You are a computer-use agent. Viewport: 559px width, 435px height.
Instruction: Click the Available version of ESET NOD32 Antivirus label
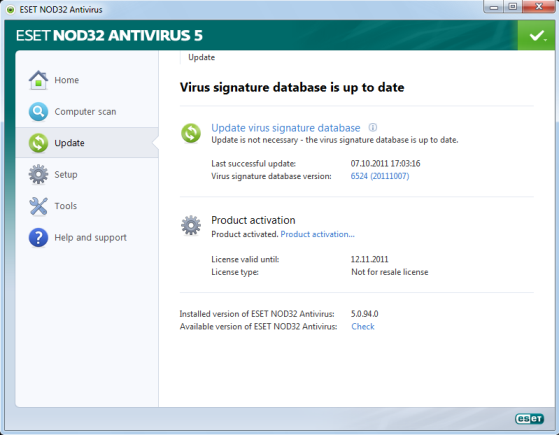[258, 326]
